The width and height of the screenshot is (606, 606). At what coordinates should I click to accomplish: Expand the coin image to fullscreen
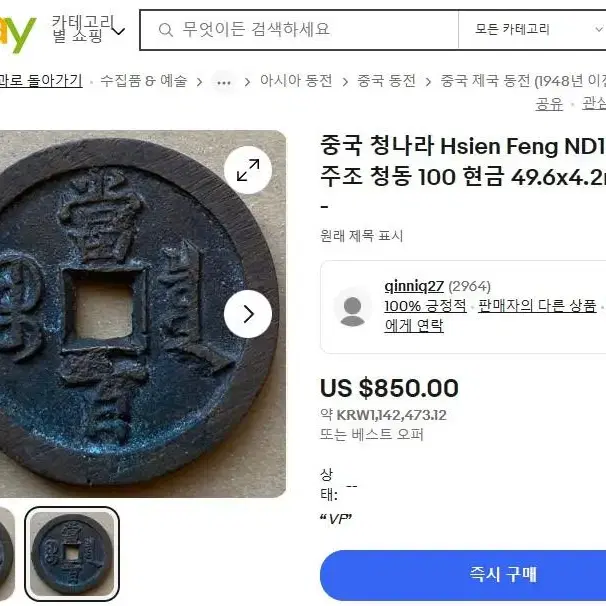click(x=248, y=170)
